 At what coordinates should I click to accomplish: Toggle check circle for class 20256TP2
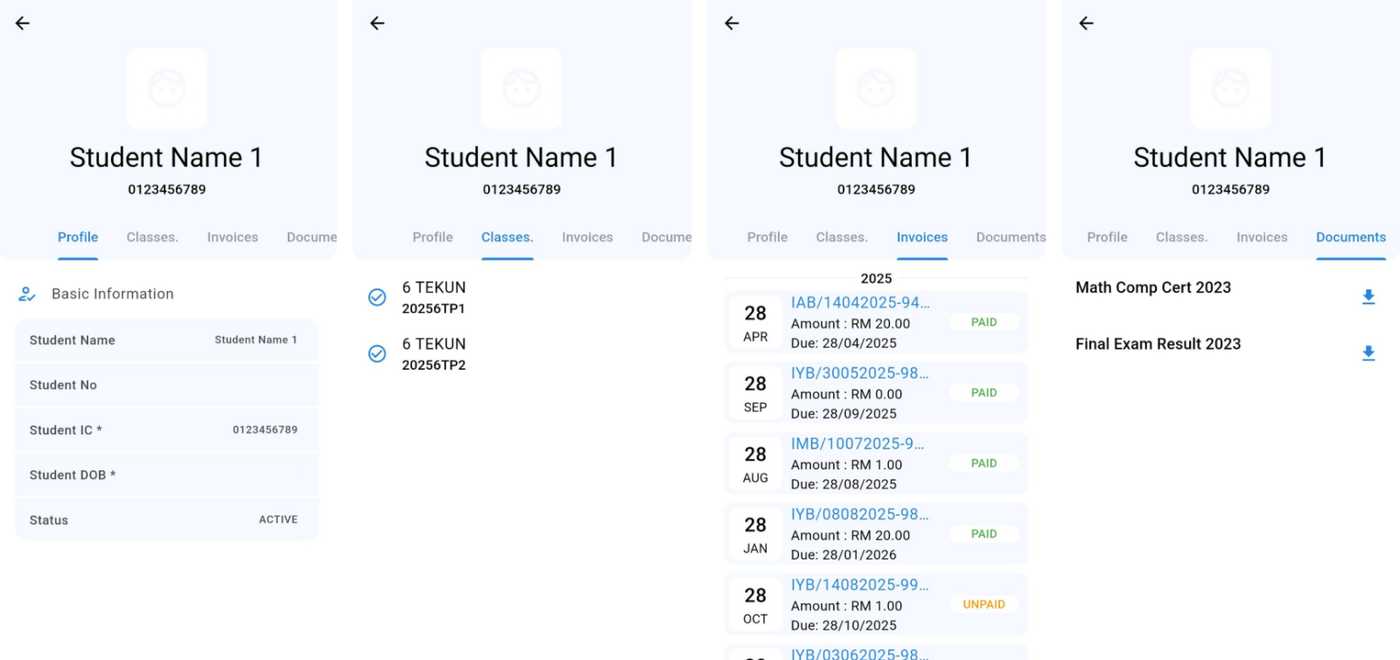(377, 353)
